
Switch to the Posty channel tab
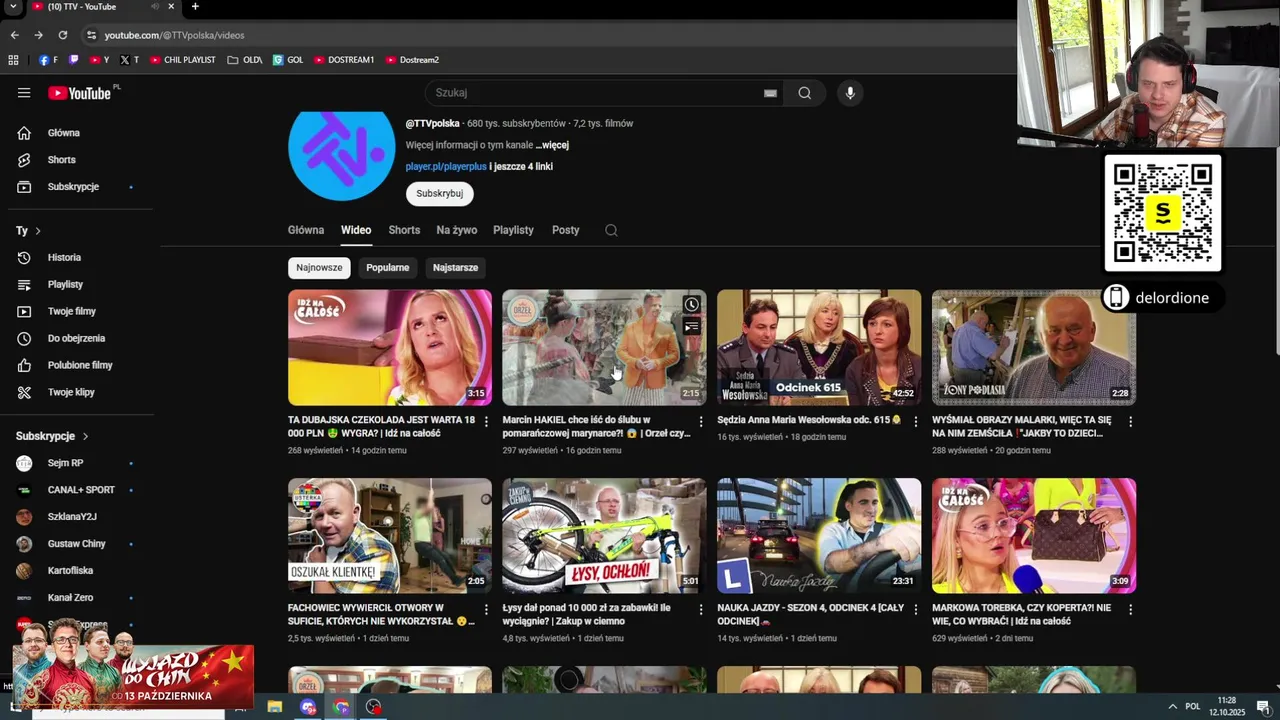coord(565,230)
